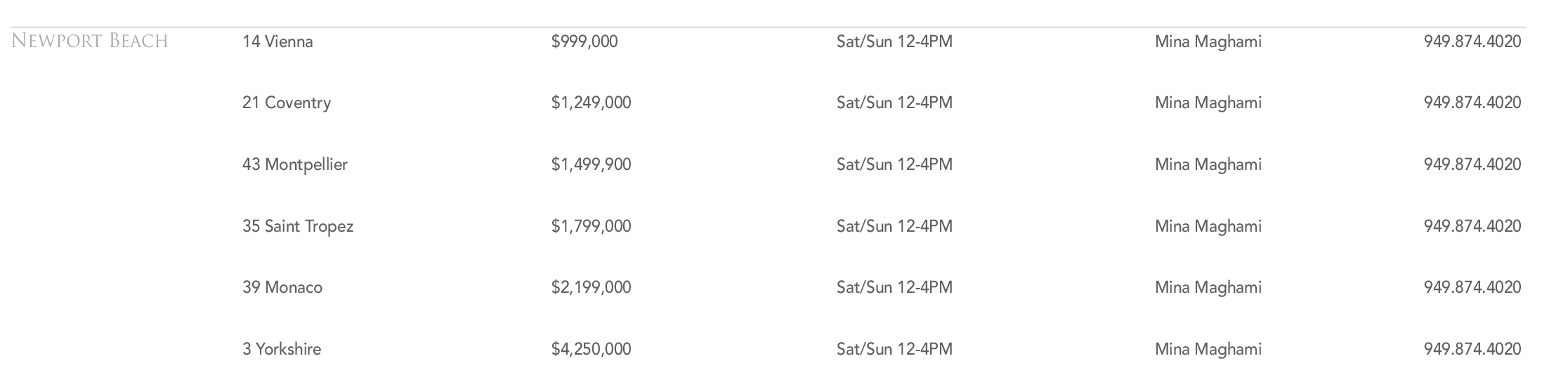Click the $999,000 price
This screenshot has width=1568, height=368.
tap(584, 41)
